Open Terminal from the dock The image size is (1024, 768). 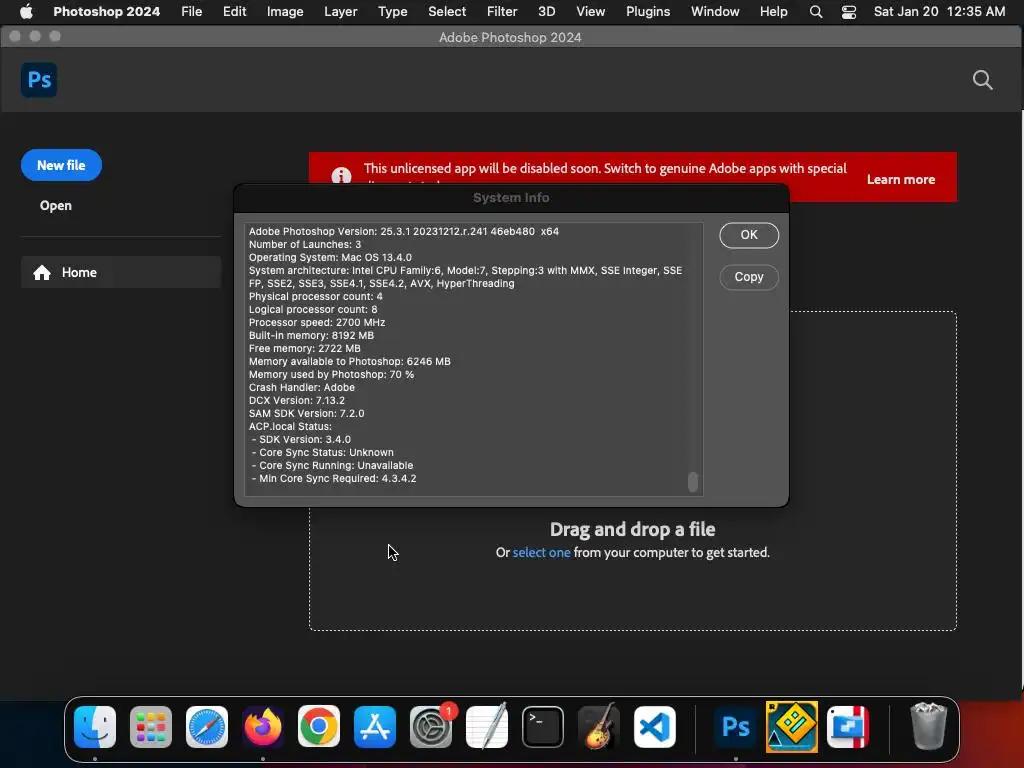pos(543,727)
